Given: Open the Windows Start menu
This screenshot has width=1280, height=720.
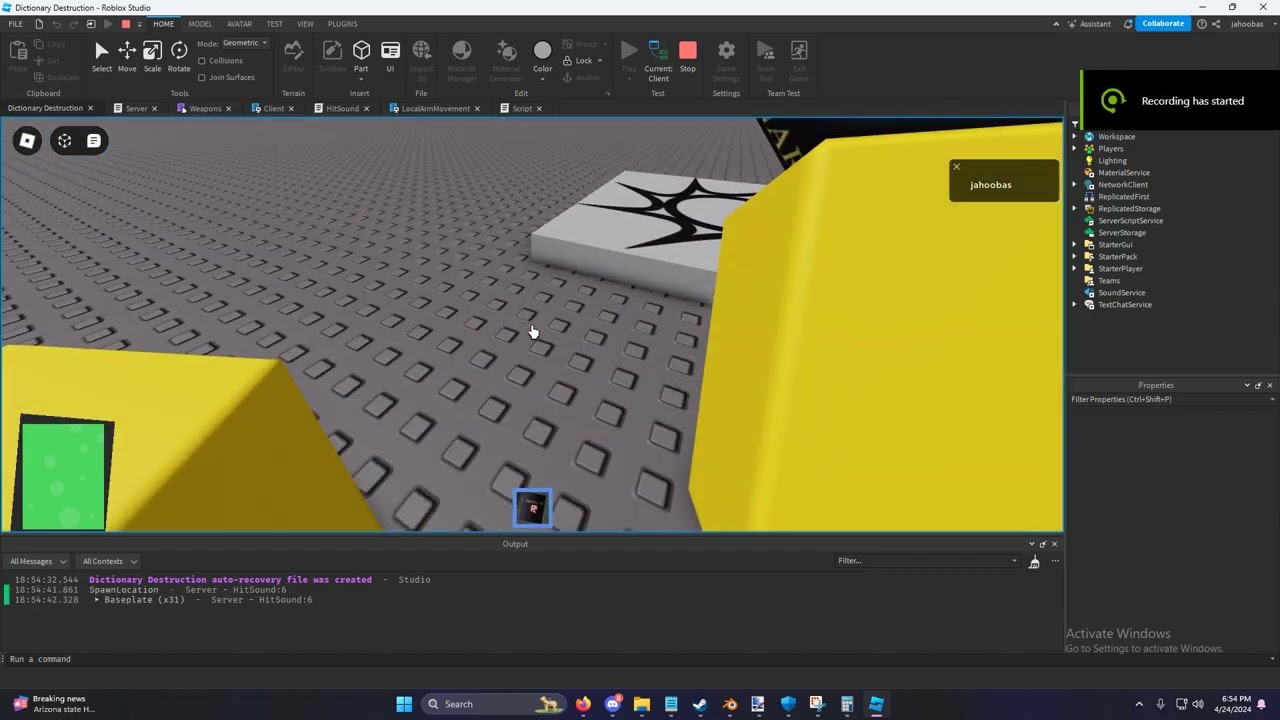Looking at the screenshot, I should 404,704.
